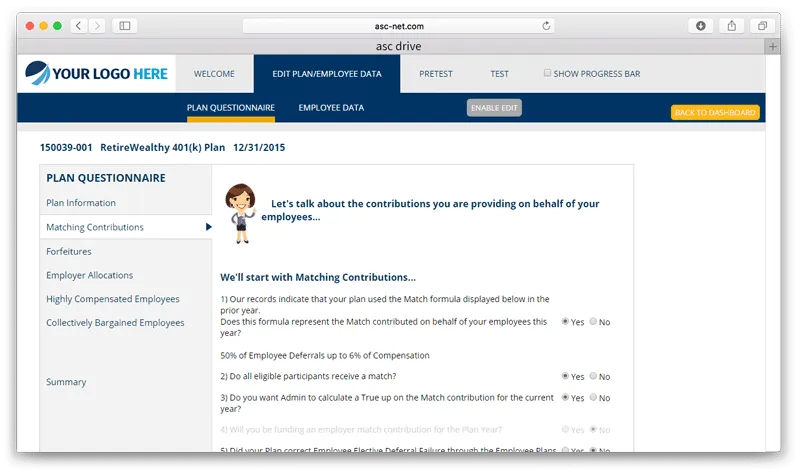The width and height of the screenshot is (800, 472).
Task: Select Yes for True up calculation question
Action: click(566, 397)
